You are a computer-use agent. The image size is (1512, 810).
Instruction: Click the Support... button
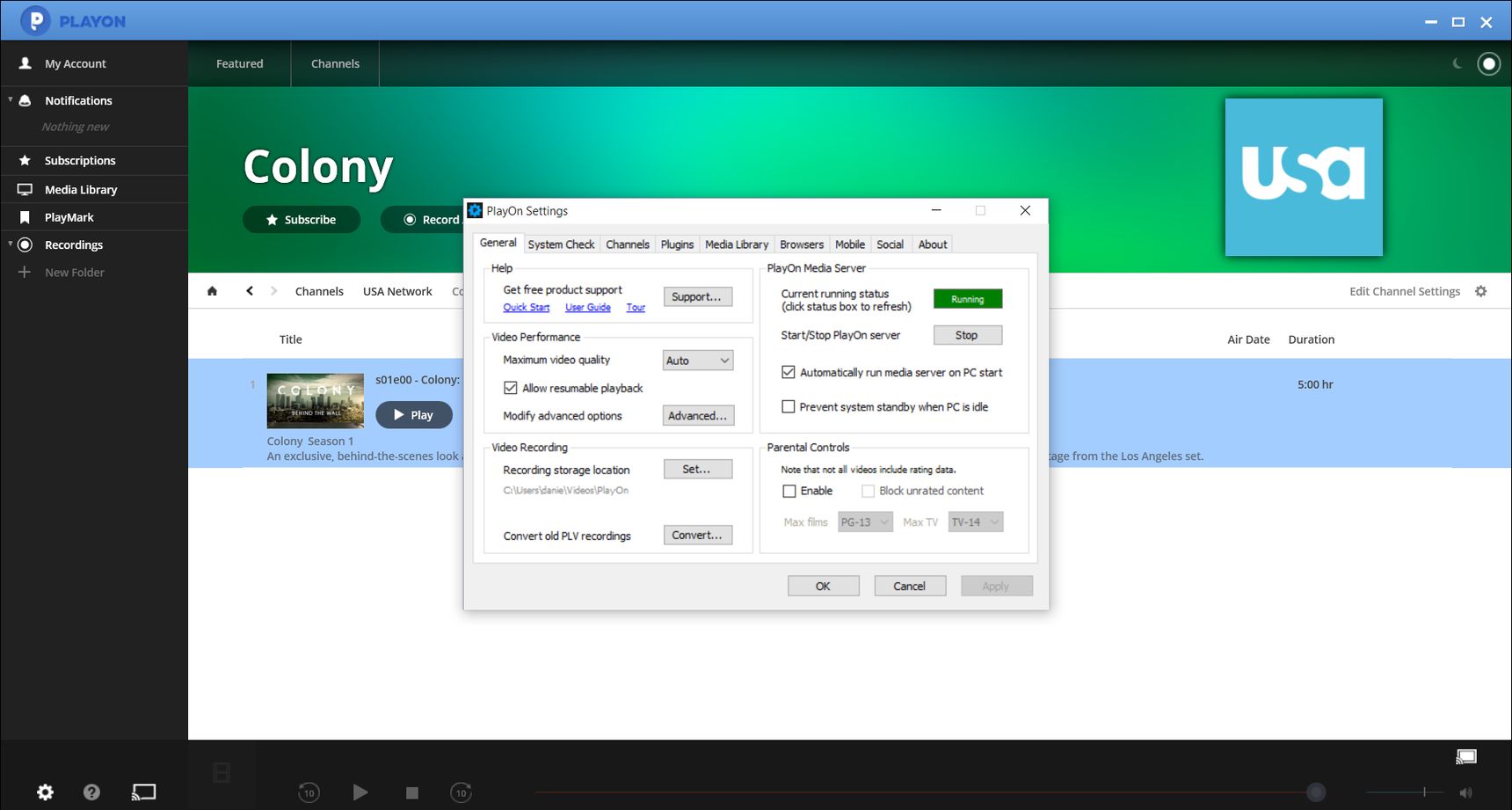click(x=698, y=296)
